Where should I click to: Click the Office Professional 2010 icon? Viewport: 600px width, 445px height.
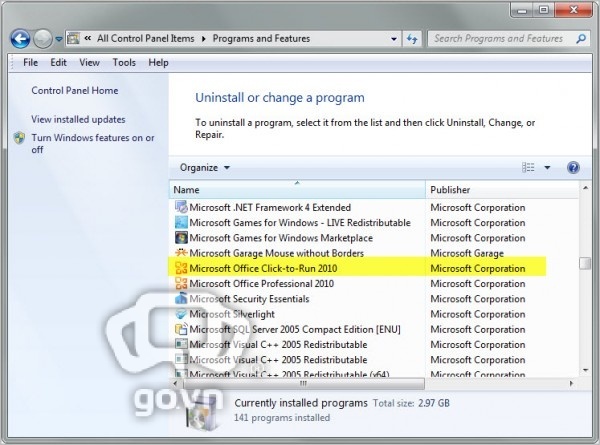click(181, 283)
